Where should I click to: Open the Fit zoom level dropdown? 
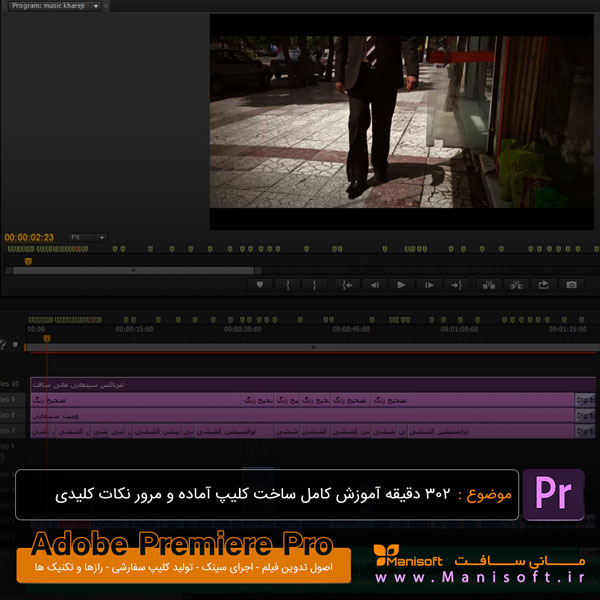[88, 238]
